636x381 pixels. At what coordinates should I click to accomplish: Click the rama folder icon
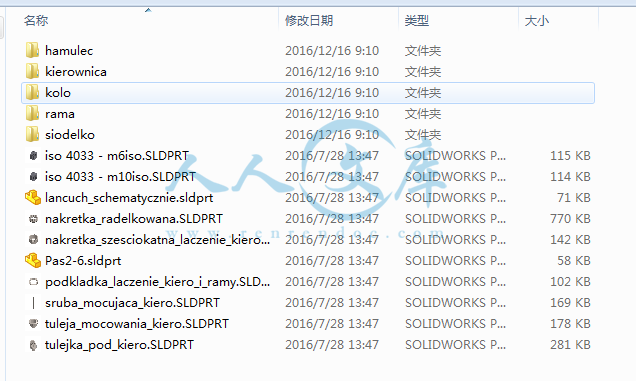(32, 114)
